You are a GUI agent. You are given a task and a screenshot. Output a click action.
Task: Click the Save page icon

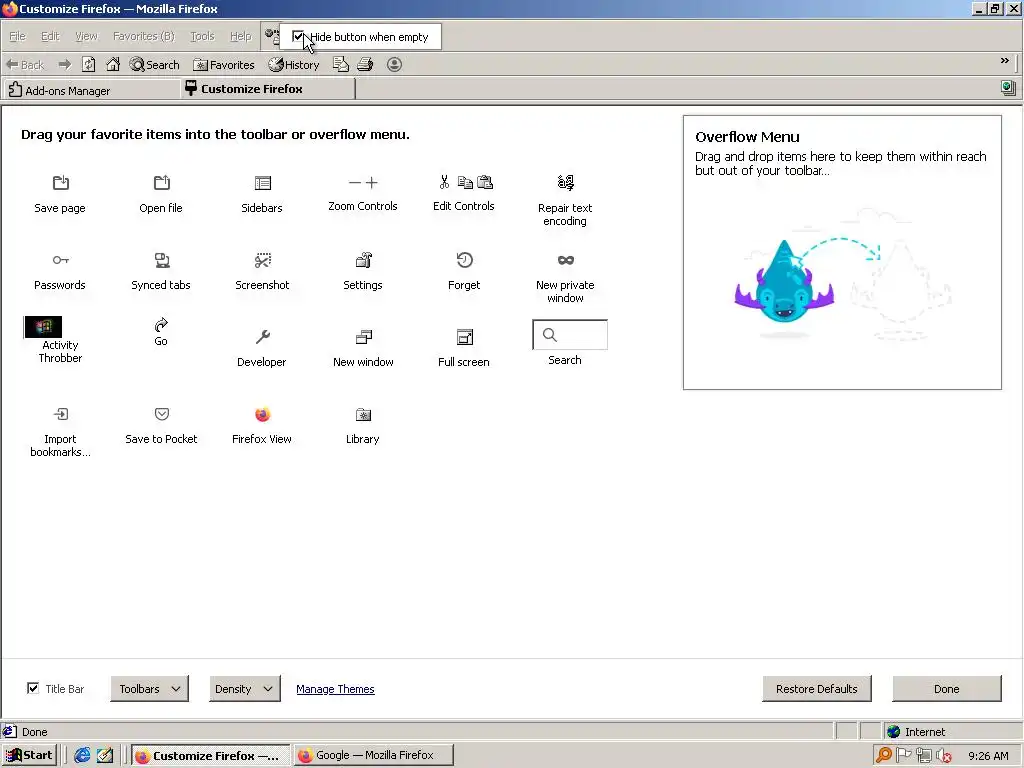[x=60, y=183]
